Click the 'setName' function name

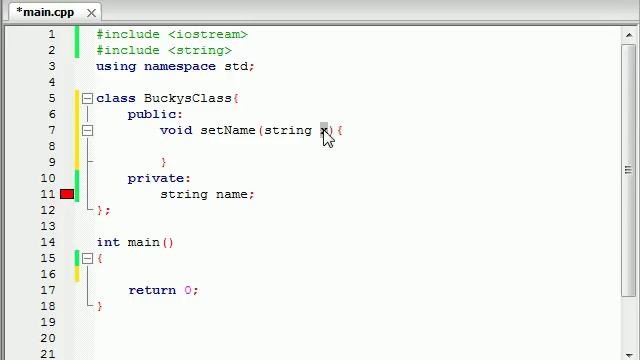pos(228,131)
